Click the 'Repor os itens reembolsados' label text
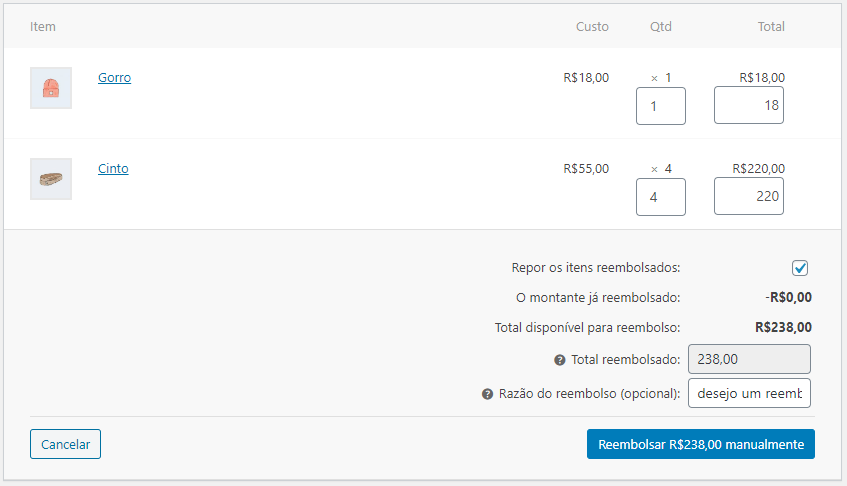 [595, 268]
